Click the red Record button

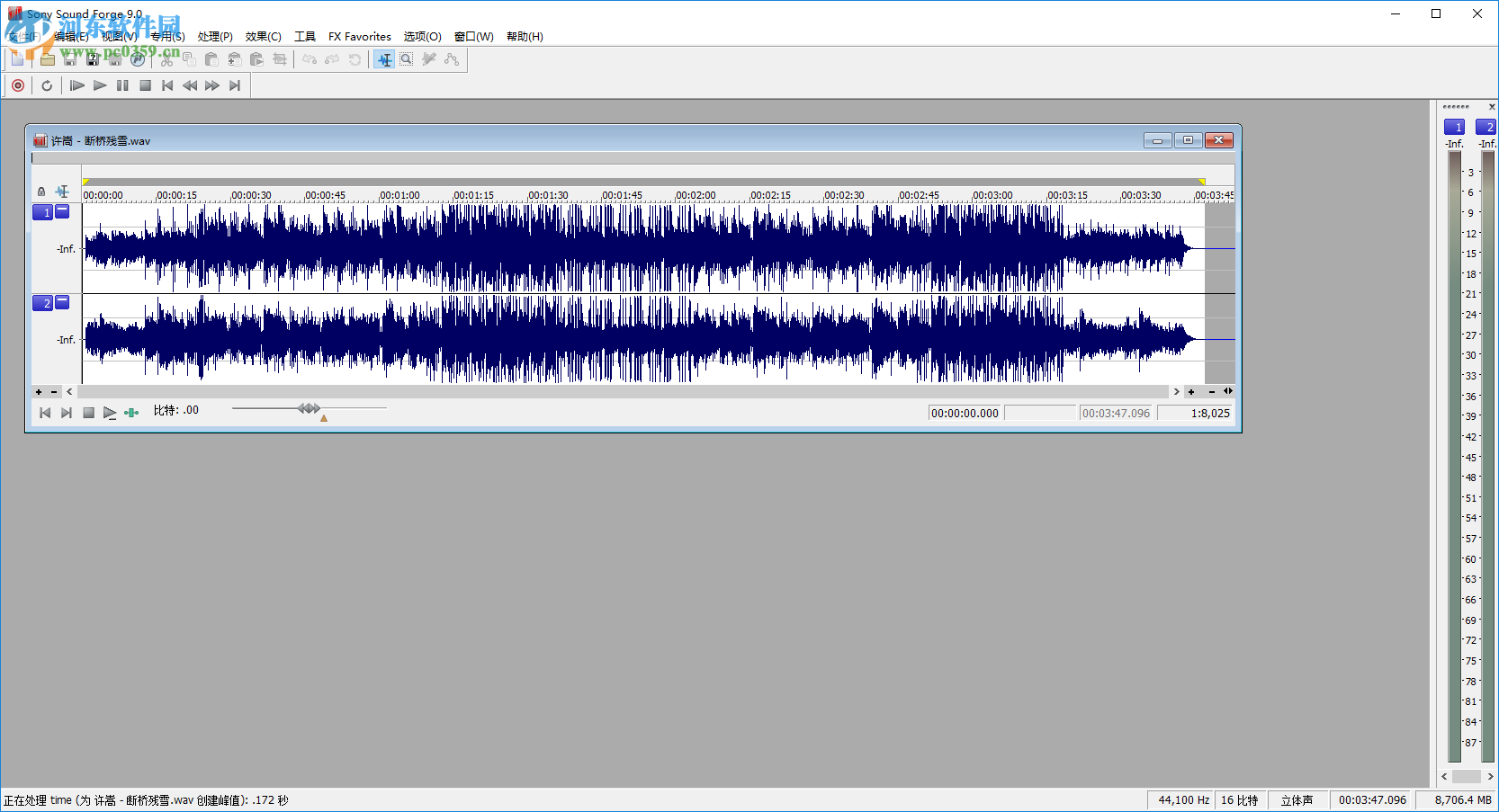point(18,85)
